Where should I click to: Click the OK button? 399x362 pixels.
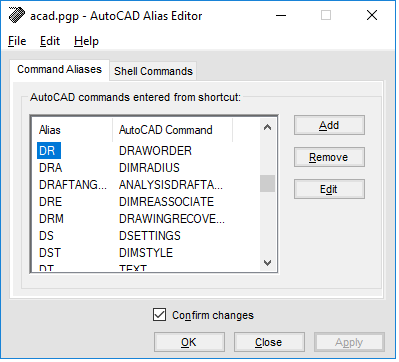[189, 342]
